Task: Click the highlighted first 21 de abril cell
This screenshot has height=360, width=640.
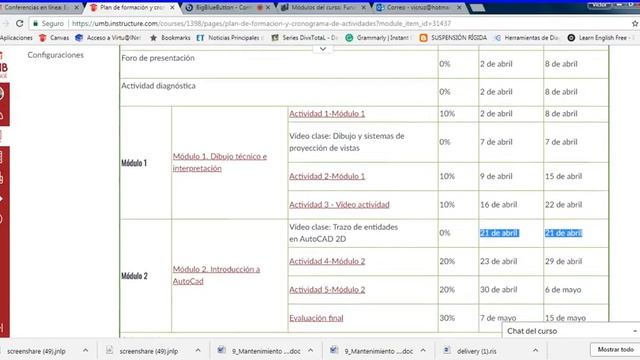Action: pyautogui.click(x=499, y=233)
